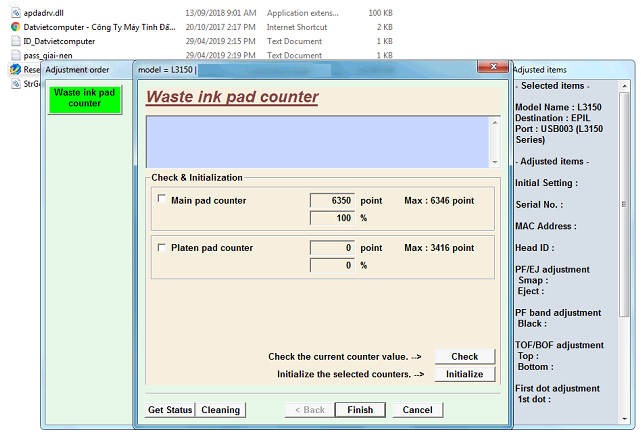Click 'Model Name : L3150' in Adjusted items
This screenshot has height=438, width=641.
(x=558, y=107)
